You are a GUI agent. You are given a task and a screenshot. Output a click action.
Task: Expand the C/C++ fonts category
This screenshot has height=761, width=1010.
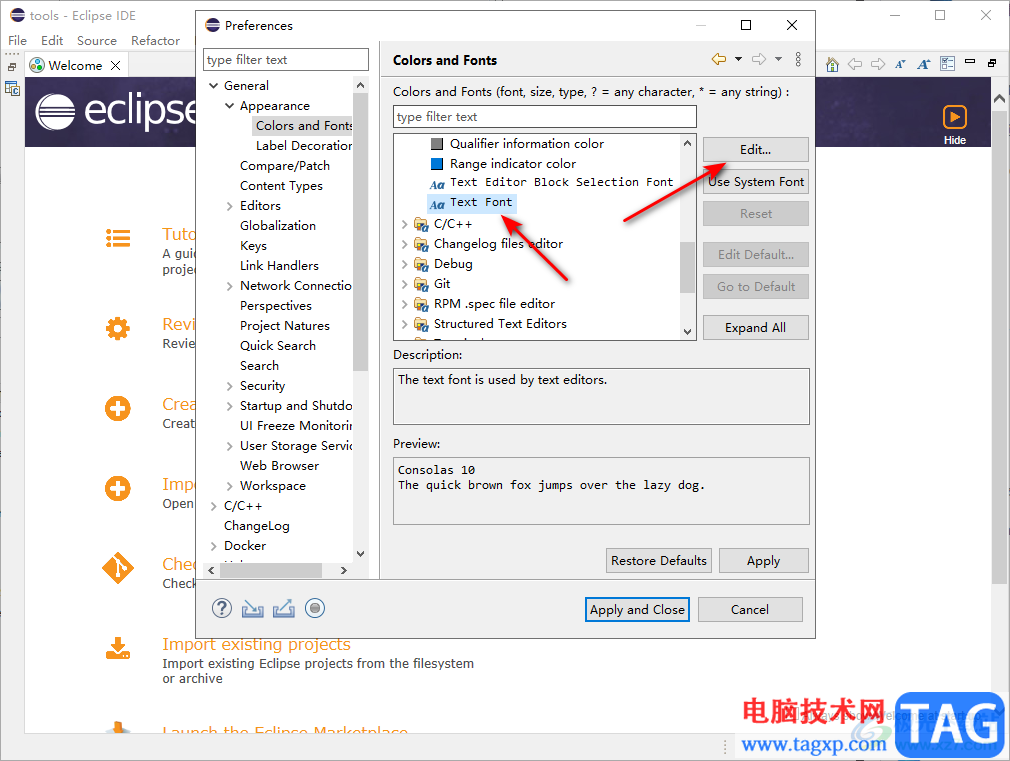(x=404, y=224)
